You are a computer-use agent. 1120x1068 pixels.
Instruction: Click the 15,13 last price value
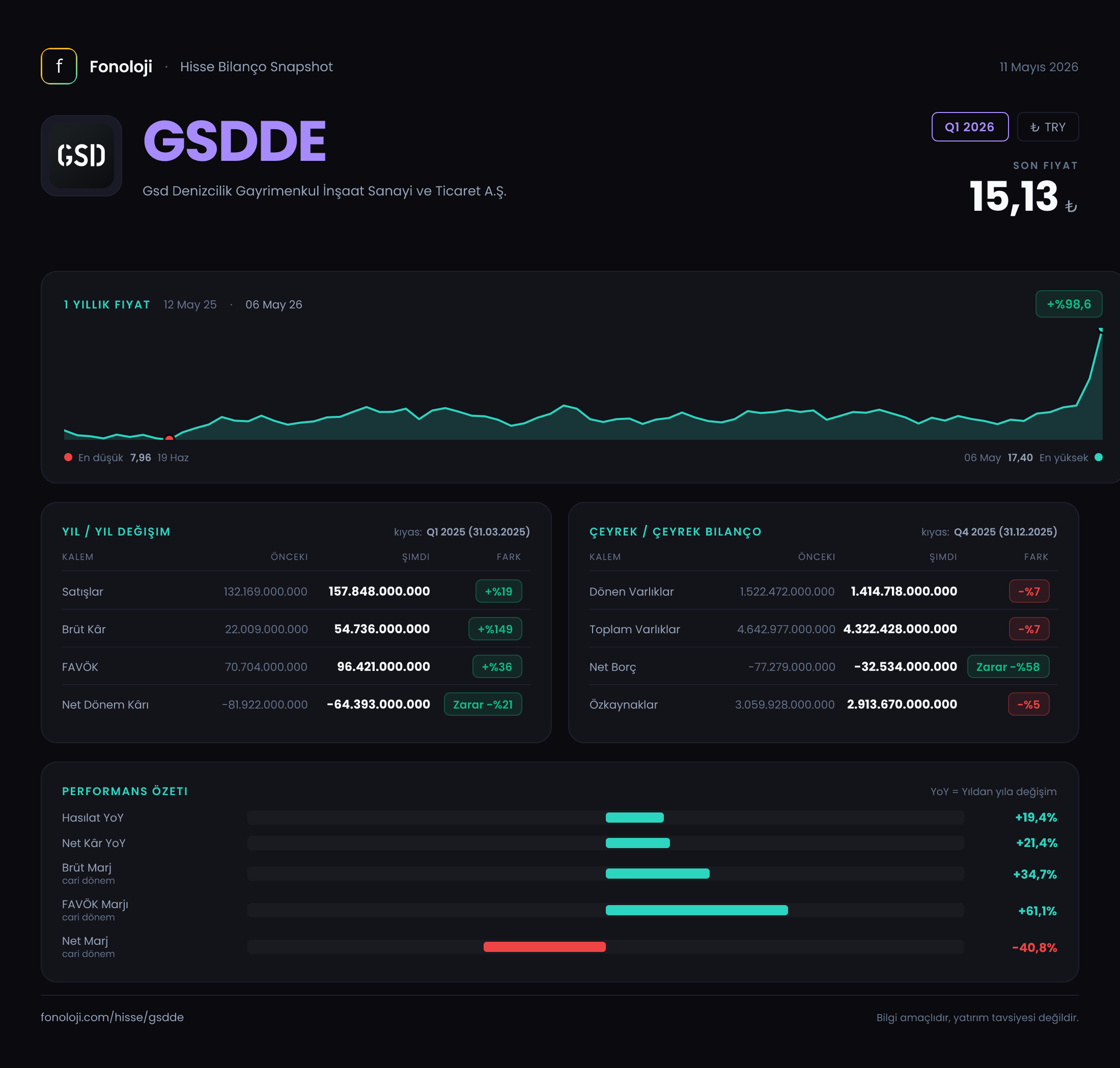(1014, 197)
